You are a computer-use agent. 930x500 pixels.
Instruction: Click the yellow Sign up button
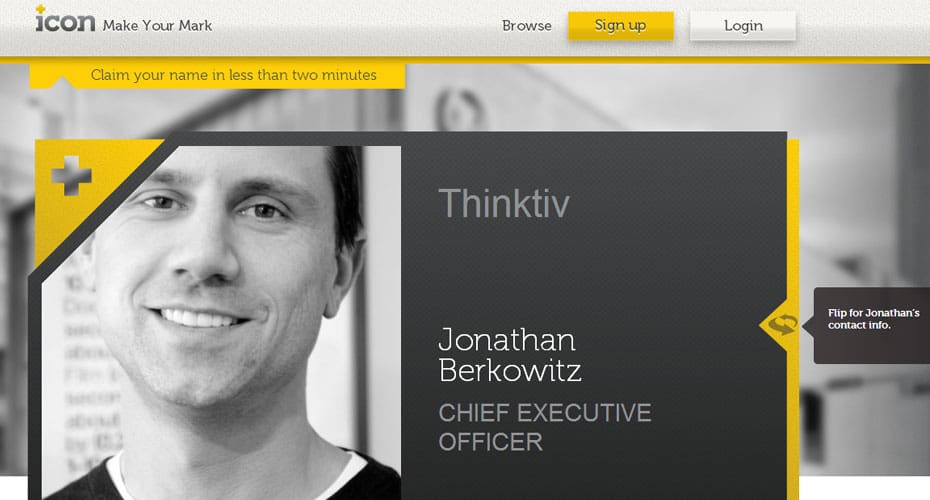click(x=620, y=26)
